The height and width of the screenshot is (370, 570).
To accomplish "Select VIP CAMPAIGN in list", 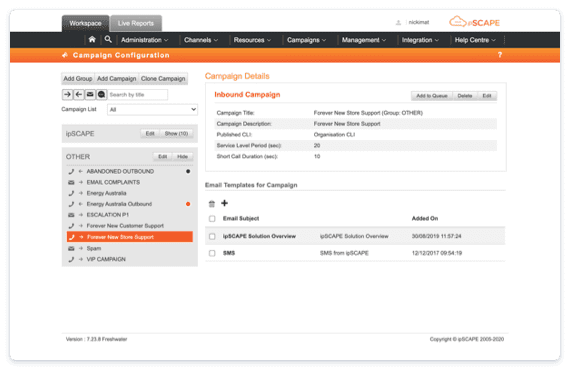I will (106, 259).
